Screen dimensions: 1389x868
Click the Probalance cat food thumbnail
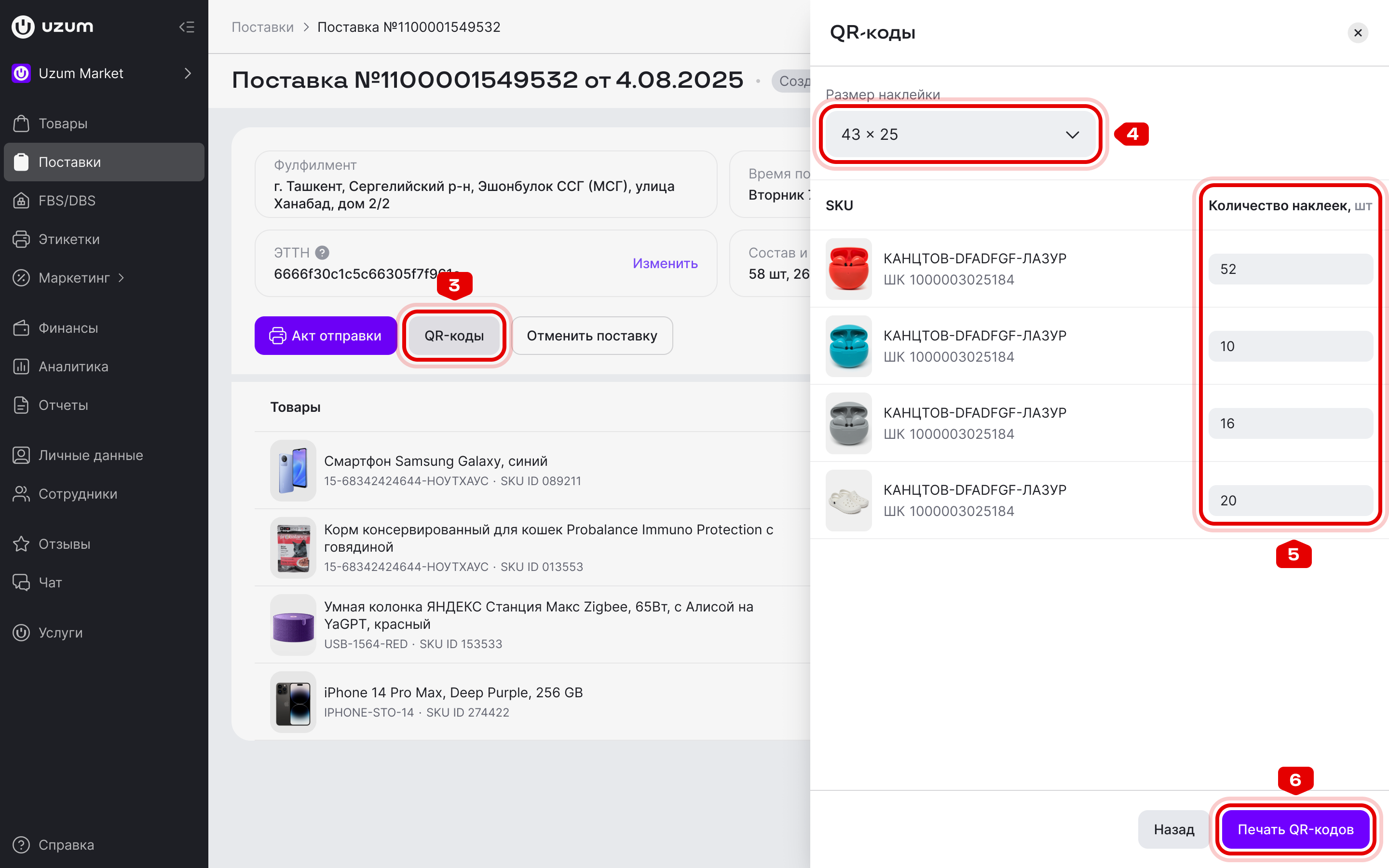point(293,547)
